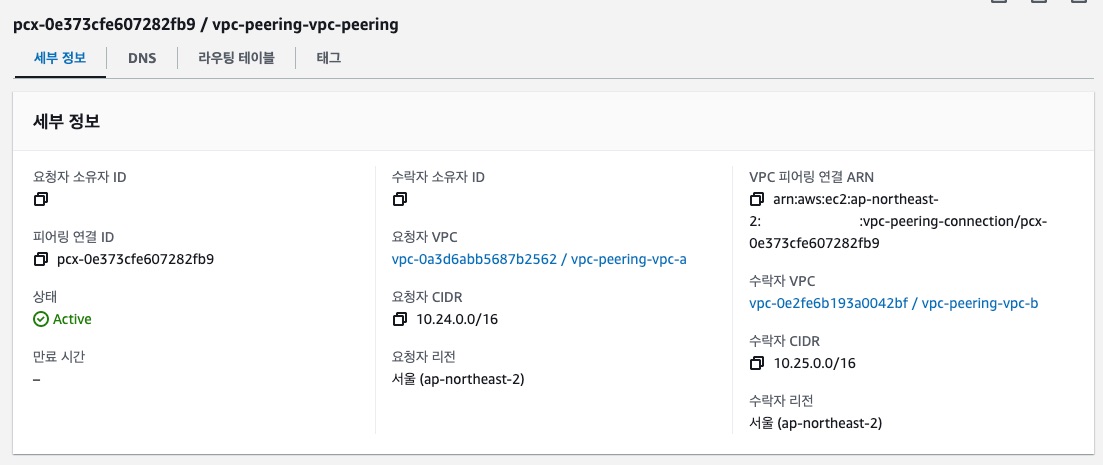The image size is (1103, 465).
Task: Copy the 수락자 CIDR 10.25.0.0/16
Action: (756, 362)
